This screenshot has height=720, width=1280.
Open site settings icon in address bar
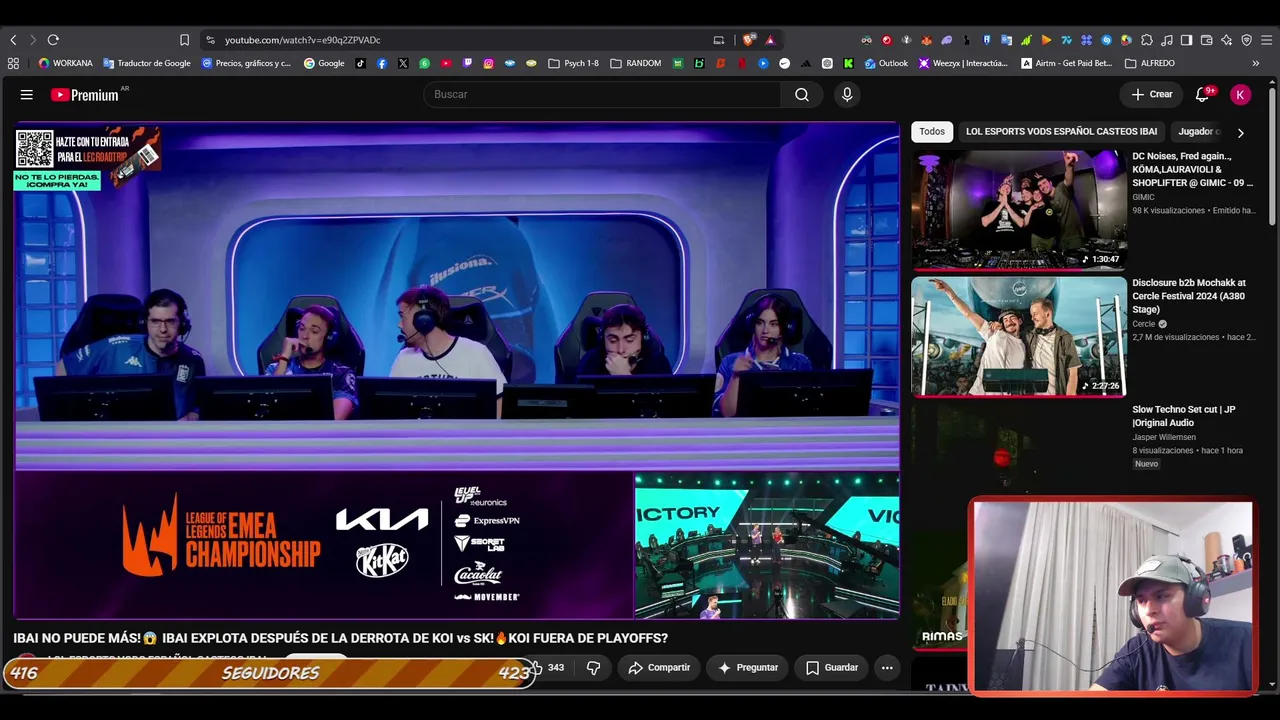[210, 40]
